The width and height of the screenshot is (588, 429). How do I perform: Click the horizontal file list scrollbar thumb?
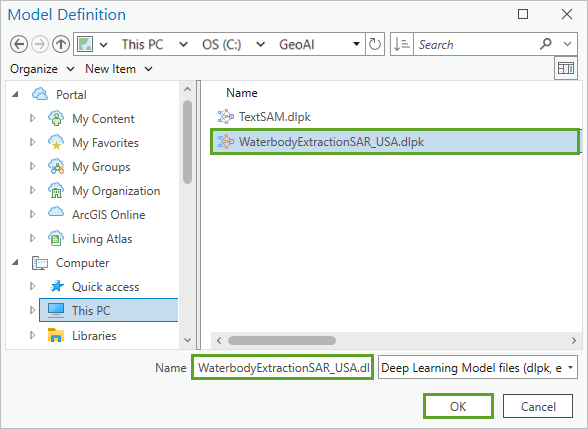coord(282,340)
